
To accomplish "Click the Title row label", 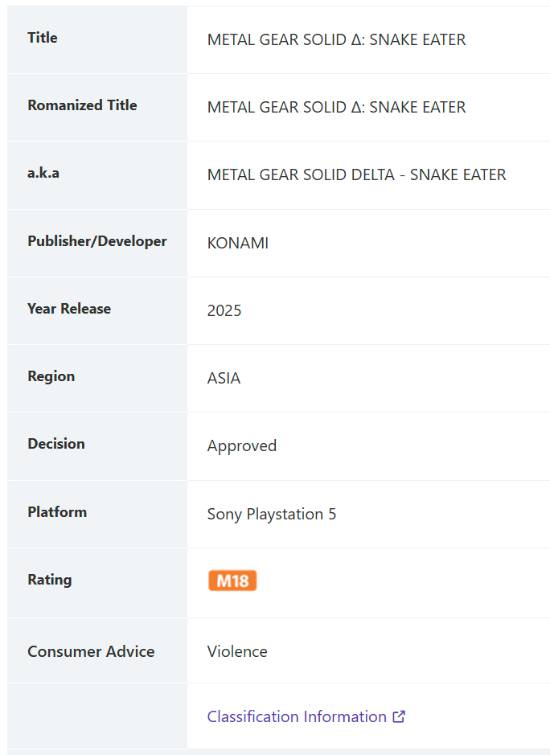I will pos(42,38).
